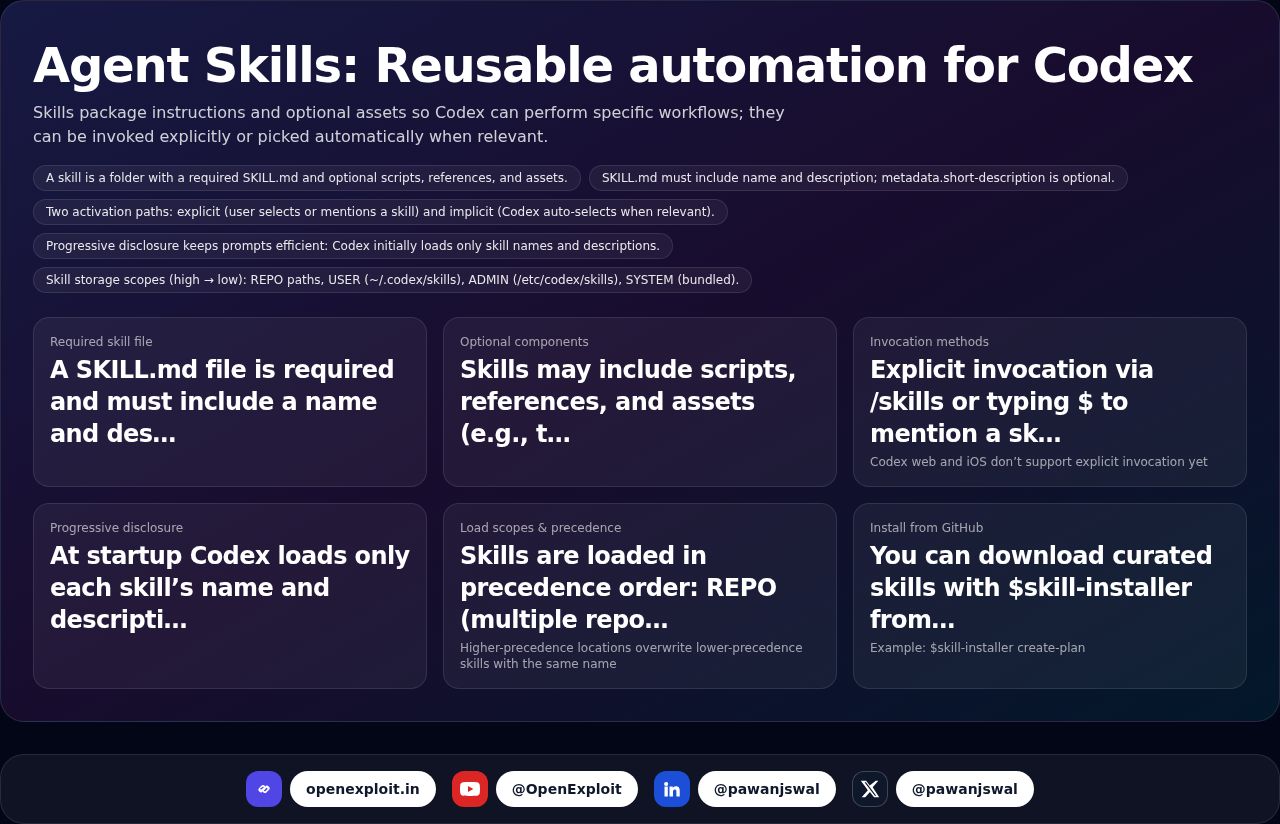Click the subtitle starting 'Skills package instructions'
Viewport: 1280px width, 824px height.
(x=409, y=124)
